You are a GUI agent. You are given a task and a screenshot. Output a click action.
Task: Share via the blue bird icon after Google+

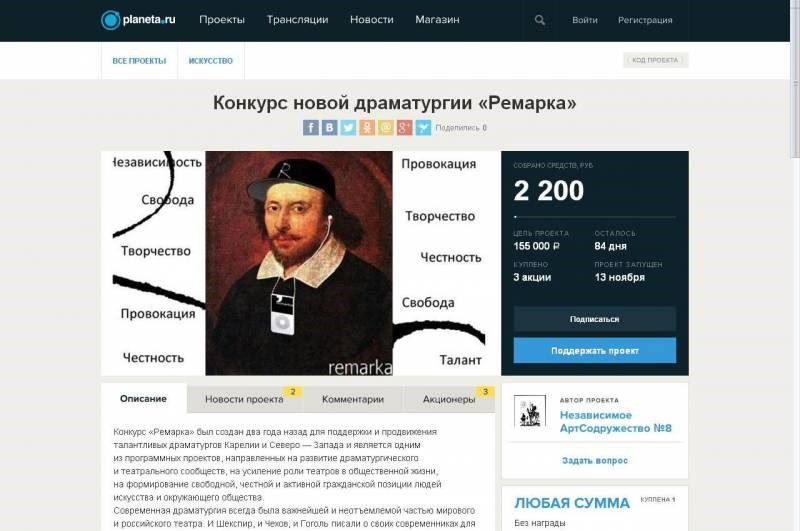point(423,128)
